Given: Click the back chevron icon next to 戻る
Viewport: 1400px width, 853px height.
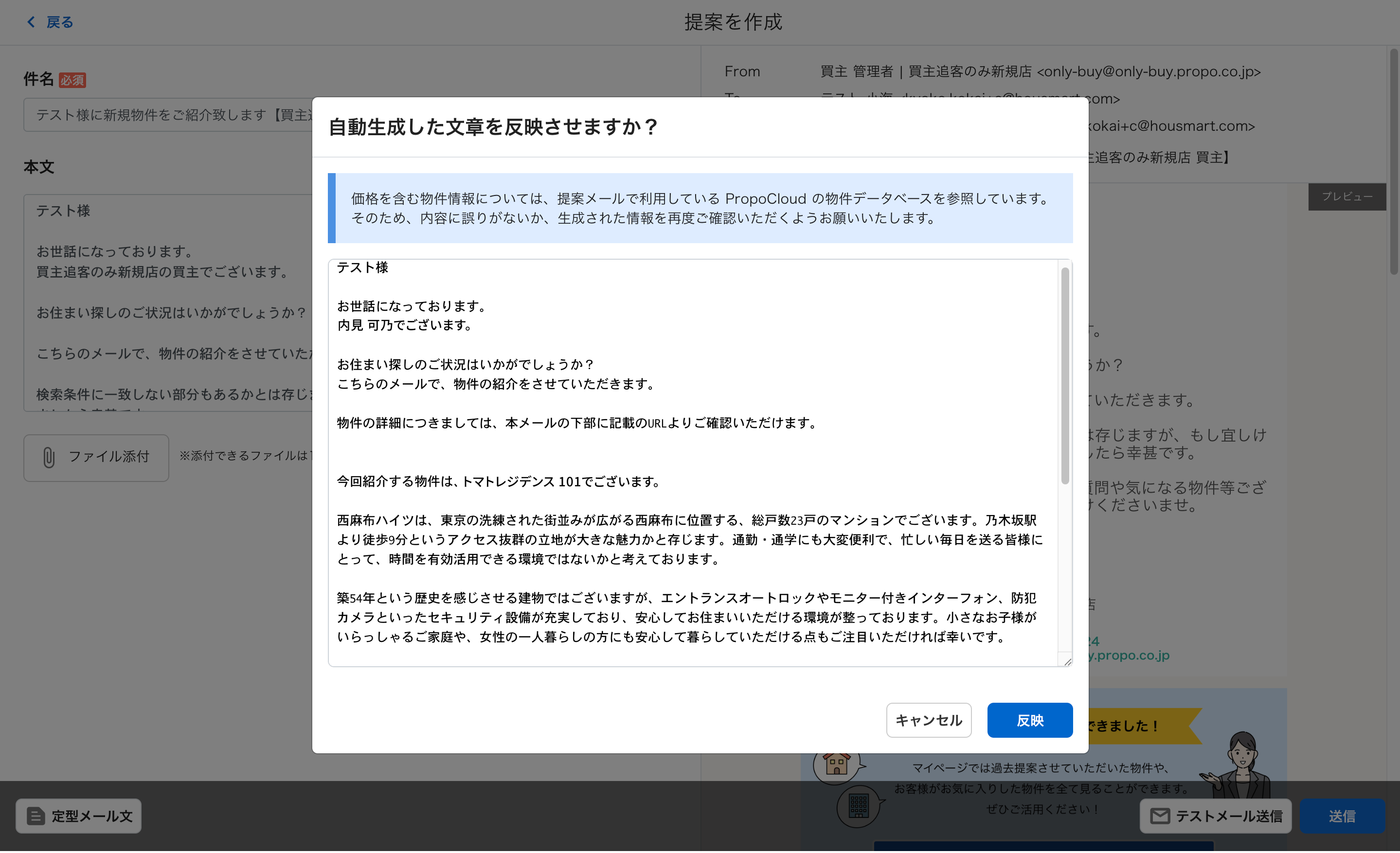Looking at the screenshot, I should click(31, 22).
